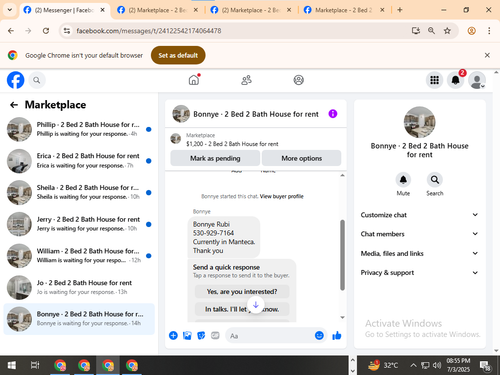Dismiss the default browser banner
Image resolution: width=500 pixels, height=375 pixels.
tap(487, 55)
